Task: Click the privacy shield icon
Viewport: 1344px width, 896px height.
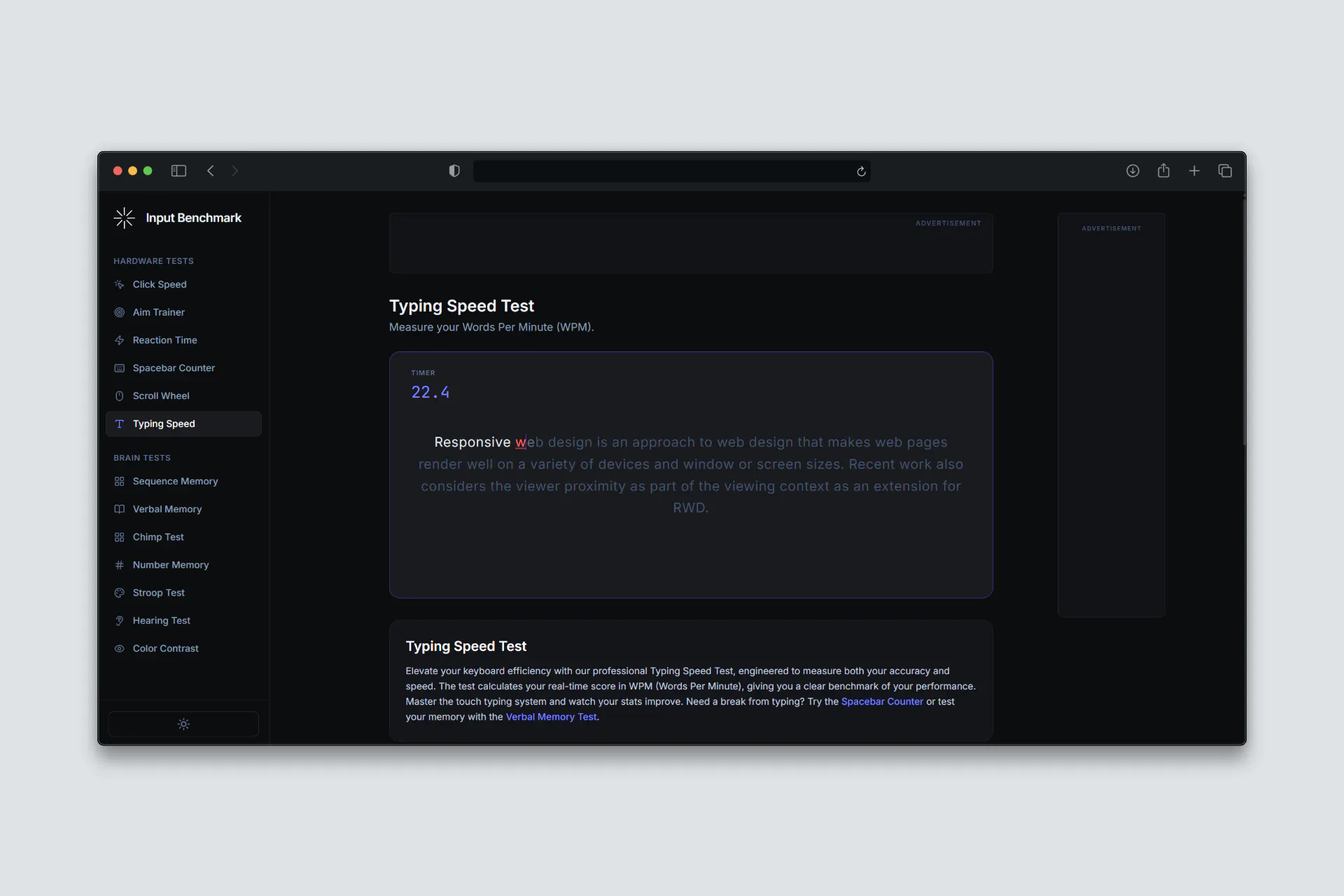Action: tap(454, 171)
